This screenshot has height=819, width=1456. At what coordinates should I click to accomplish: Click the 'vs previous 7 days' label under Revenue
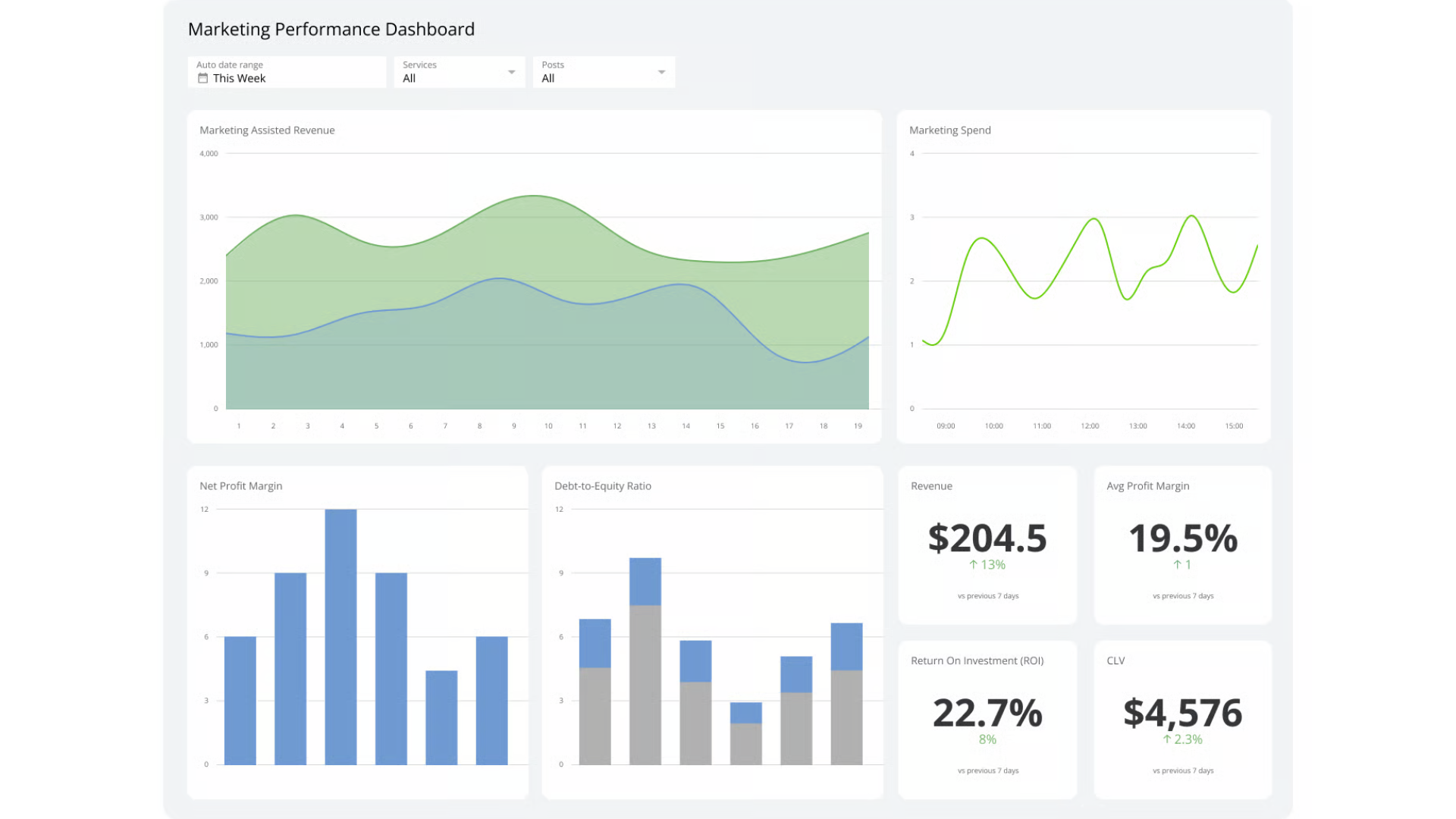pos(987,595)
